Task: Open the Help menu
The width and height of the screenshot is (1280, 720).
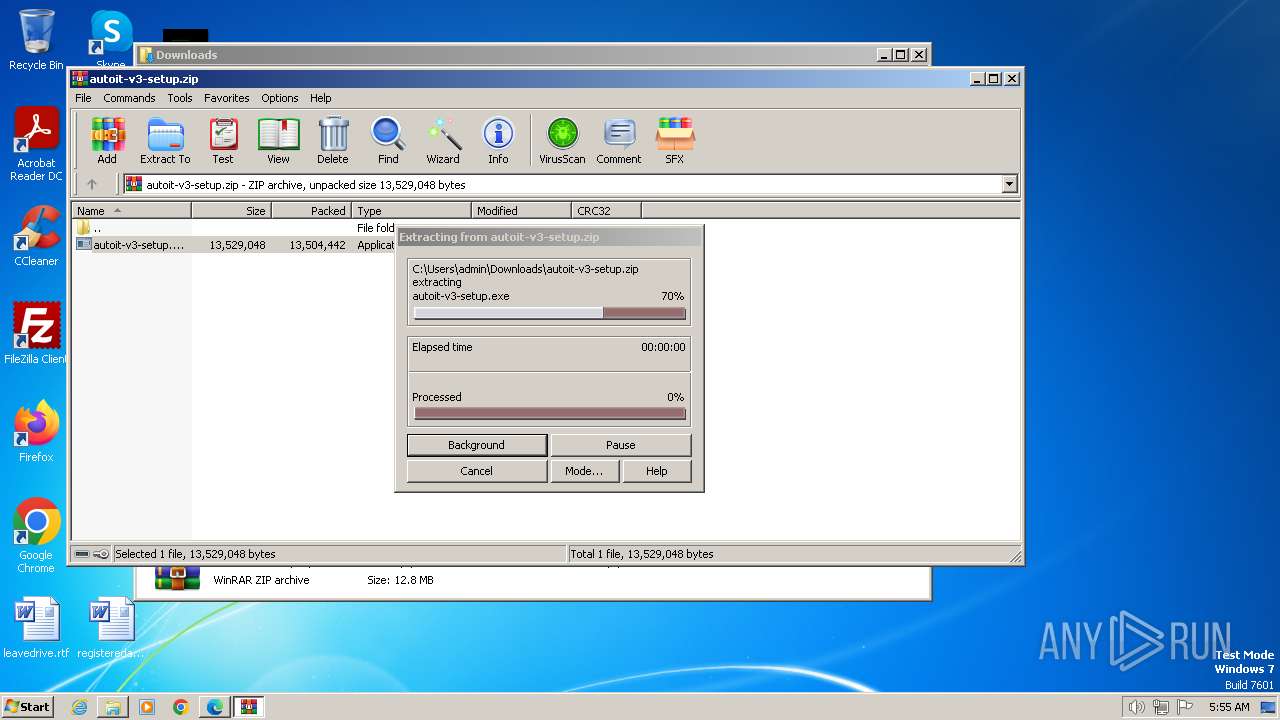Action: click(x=320, y=98)
